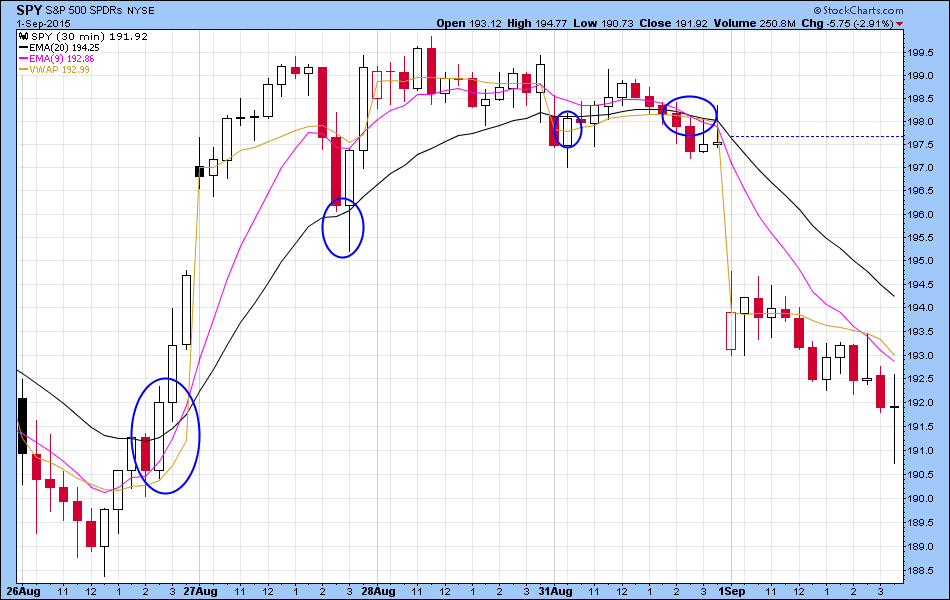Select the SPY ticker title

(29, 10)
